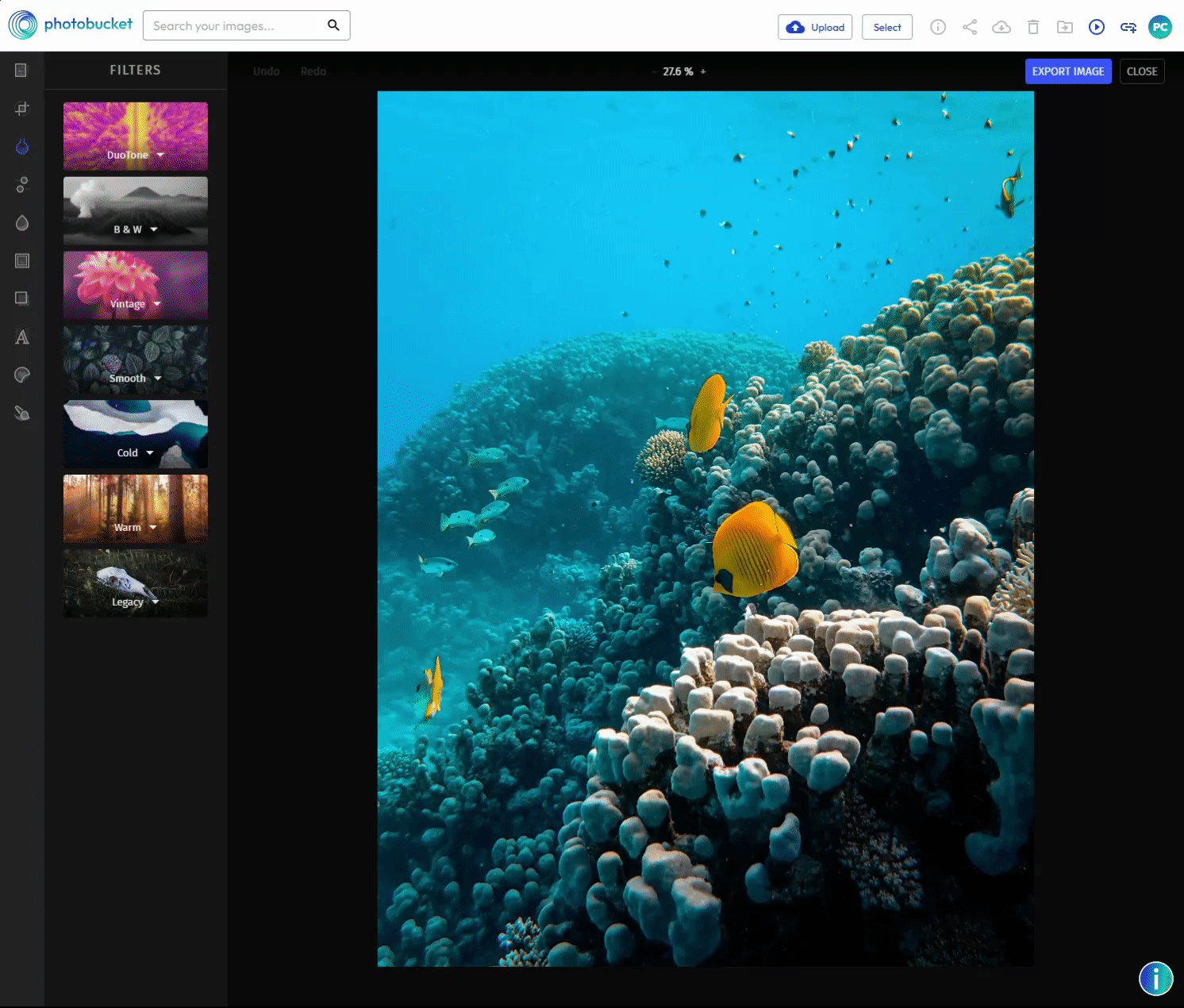Click the cloud download icon
Image resolution: width=1184 pixels, height=1008 pixels.
coord(1001,27)
